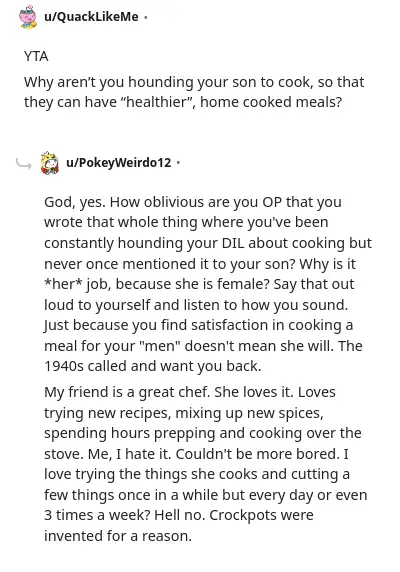Select the YTA verdict text

36,57
